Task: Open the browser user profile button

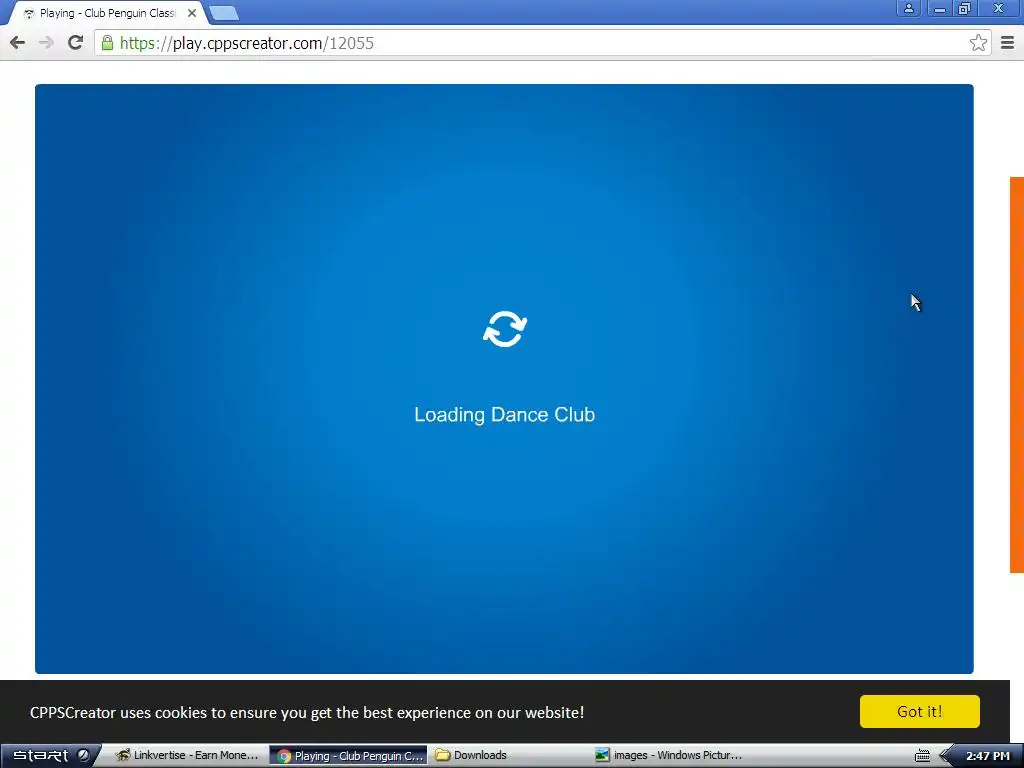Action: 908,8
